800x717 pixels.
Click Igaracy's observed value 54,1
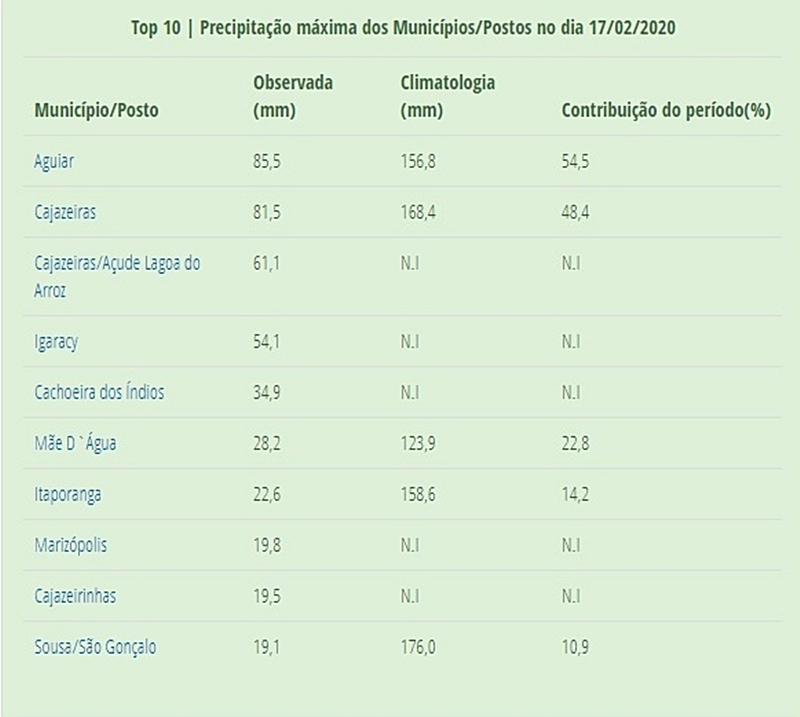[265, 341]
